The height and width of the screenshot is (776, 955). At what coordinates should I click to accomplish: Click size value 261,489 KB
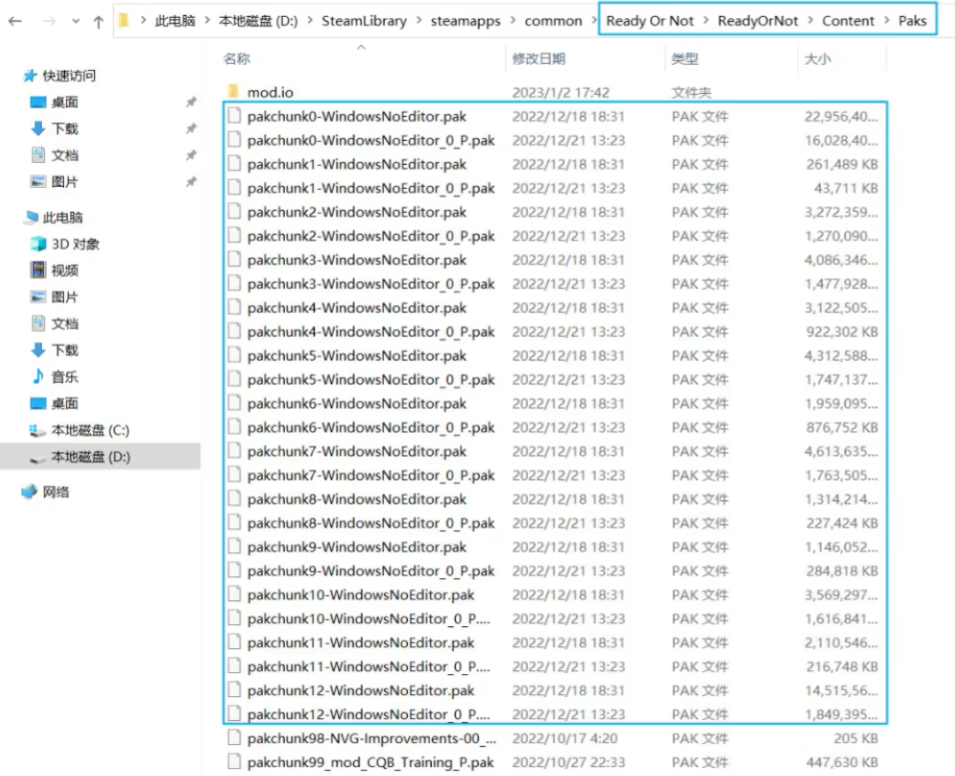coord(842,164)
